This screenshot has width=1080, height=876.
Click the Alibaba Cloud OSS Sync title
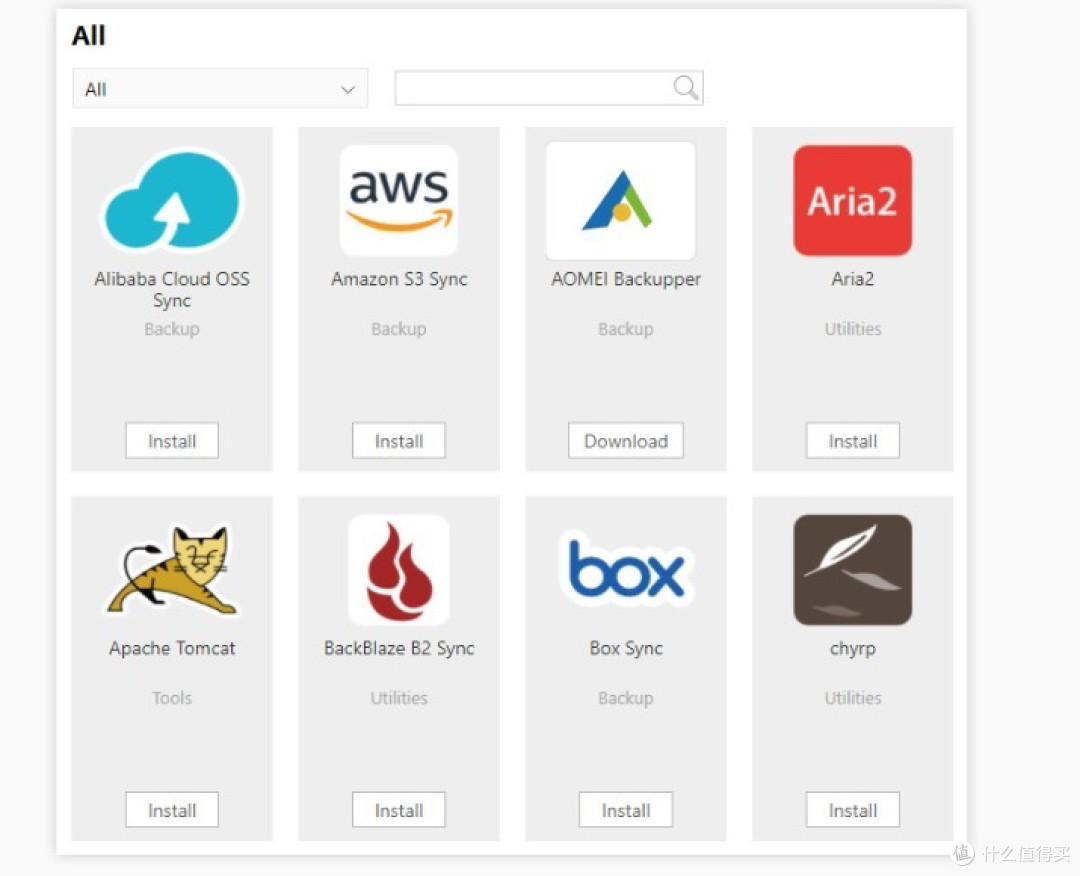(172, 289)
